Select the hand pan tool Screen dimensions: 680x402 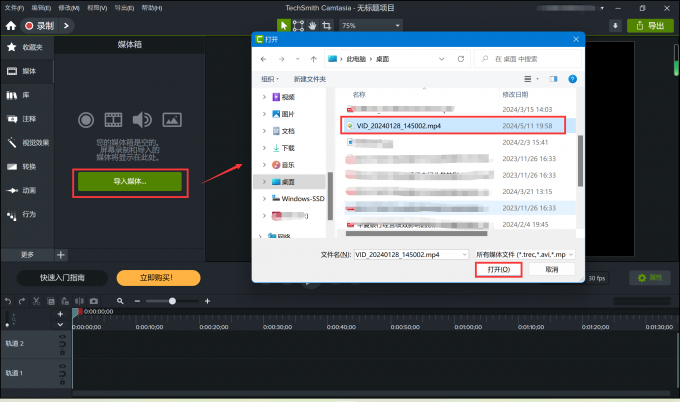(312, 25)
